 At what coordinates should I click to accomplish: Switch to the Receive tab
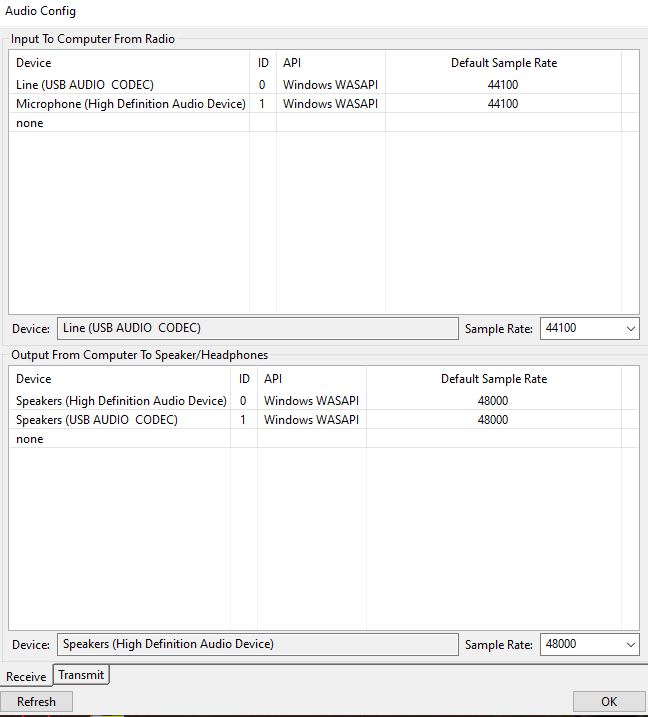click(26, 677)
